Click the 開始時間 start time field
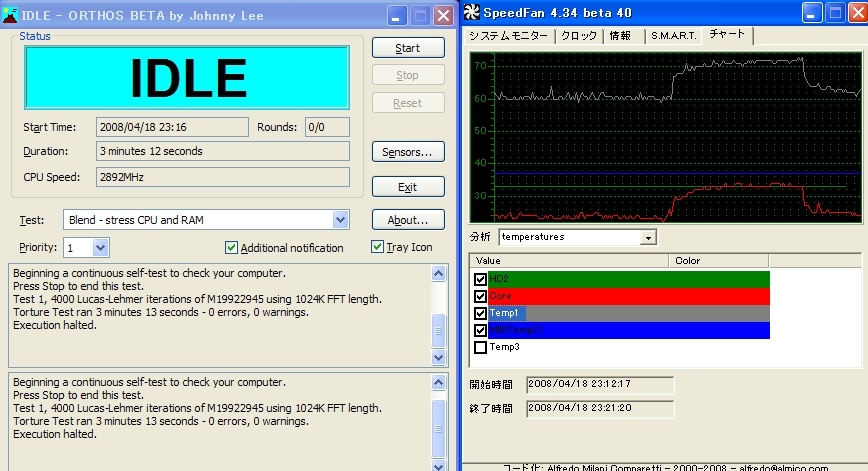This screenshot has width=868, height=471. [x=600, y=384]
